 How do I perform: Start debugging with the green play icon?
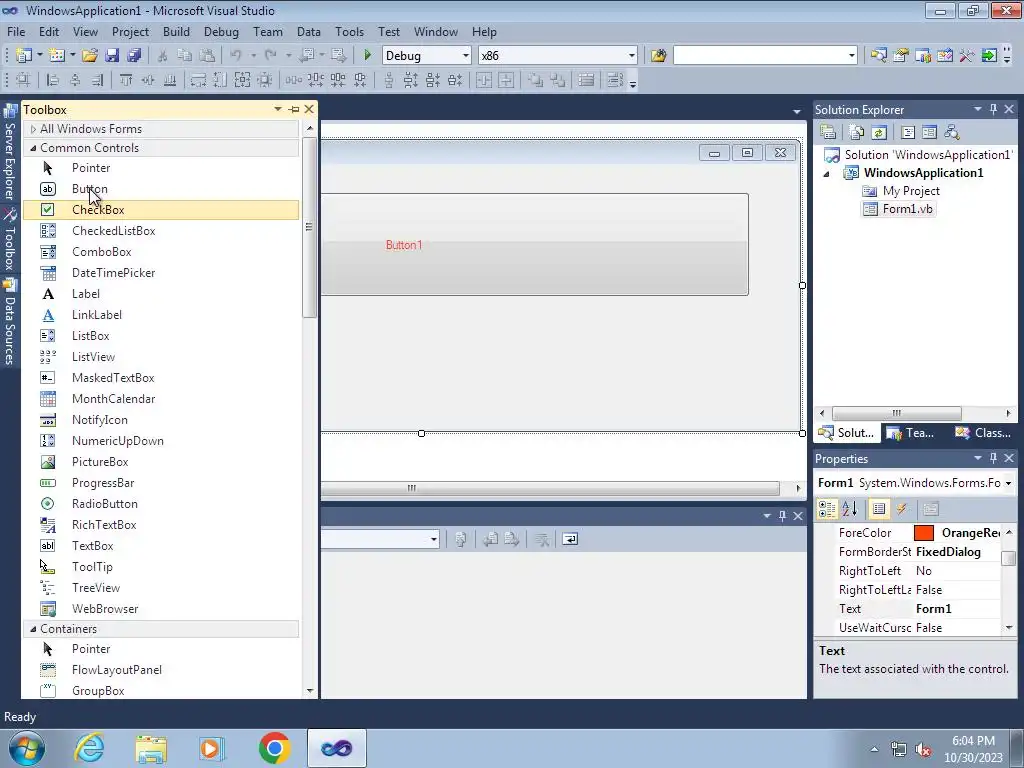pos(367,56)
